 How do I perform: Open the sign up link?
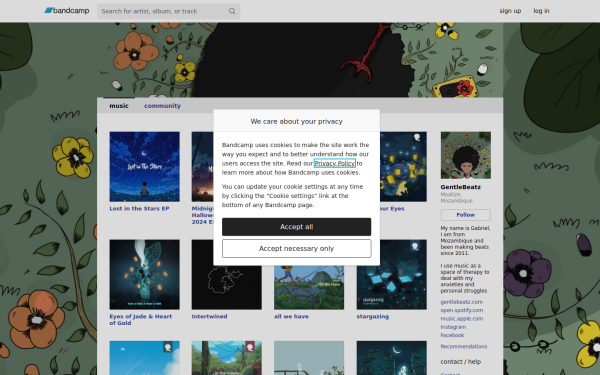coord(510,11)
